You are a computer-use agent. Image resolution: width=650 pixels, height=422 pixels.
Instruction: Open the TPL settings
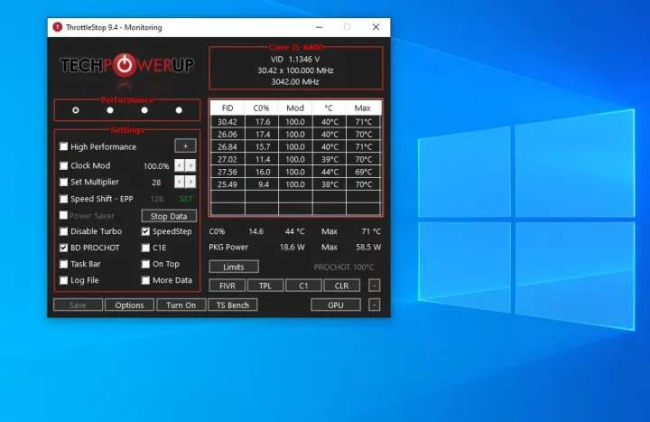265,286
